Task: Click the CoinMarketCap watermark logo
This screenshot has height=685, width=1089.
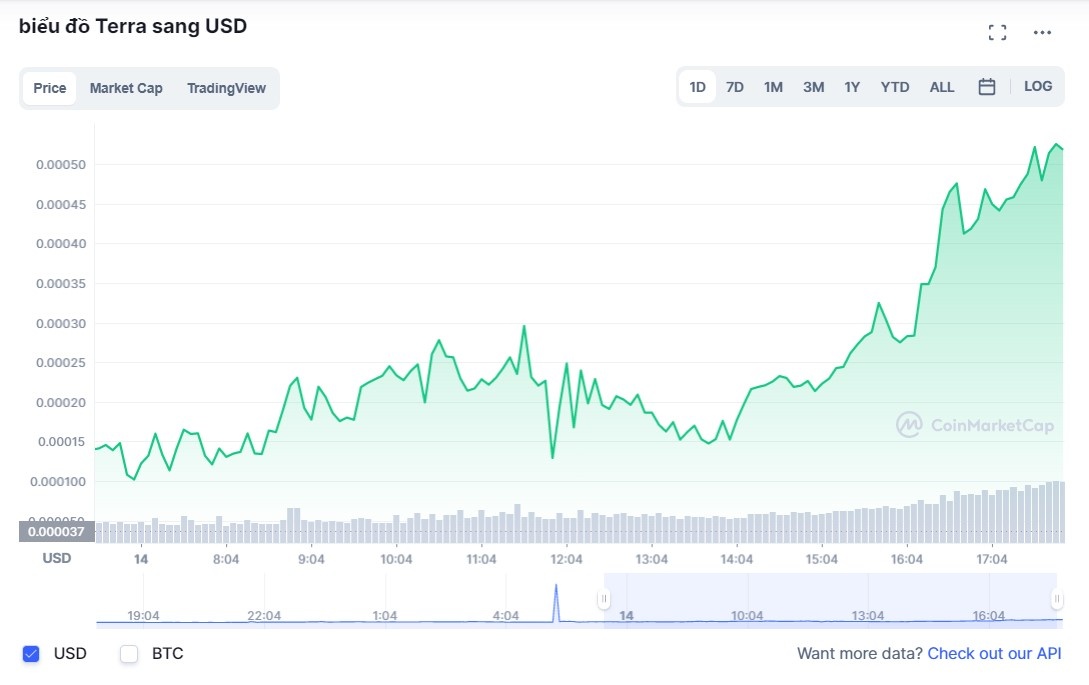Action: point(975,425)
